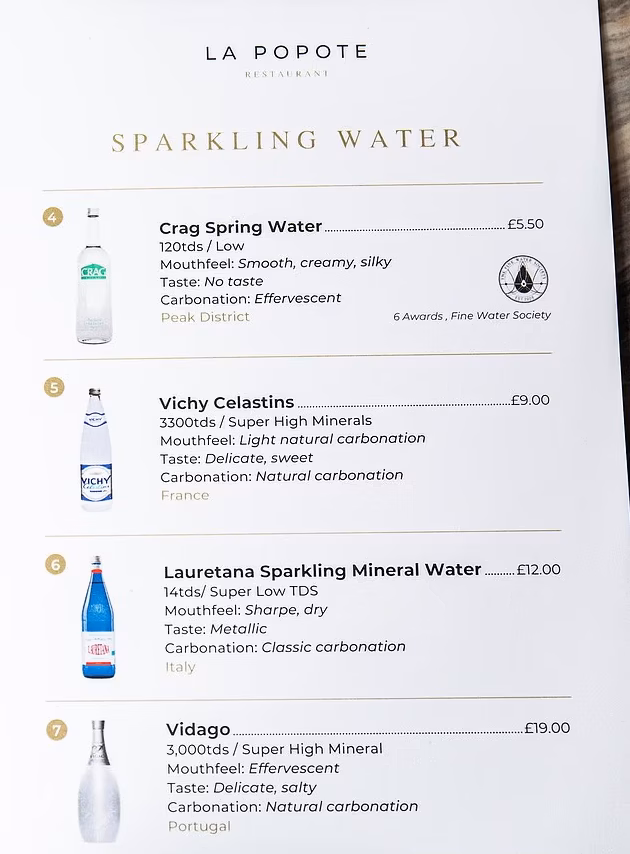Click the £19.00 price
Screen dimensions: 630x854
[x=547, y=728]
